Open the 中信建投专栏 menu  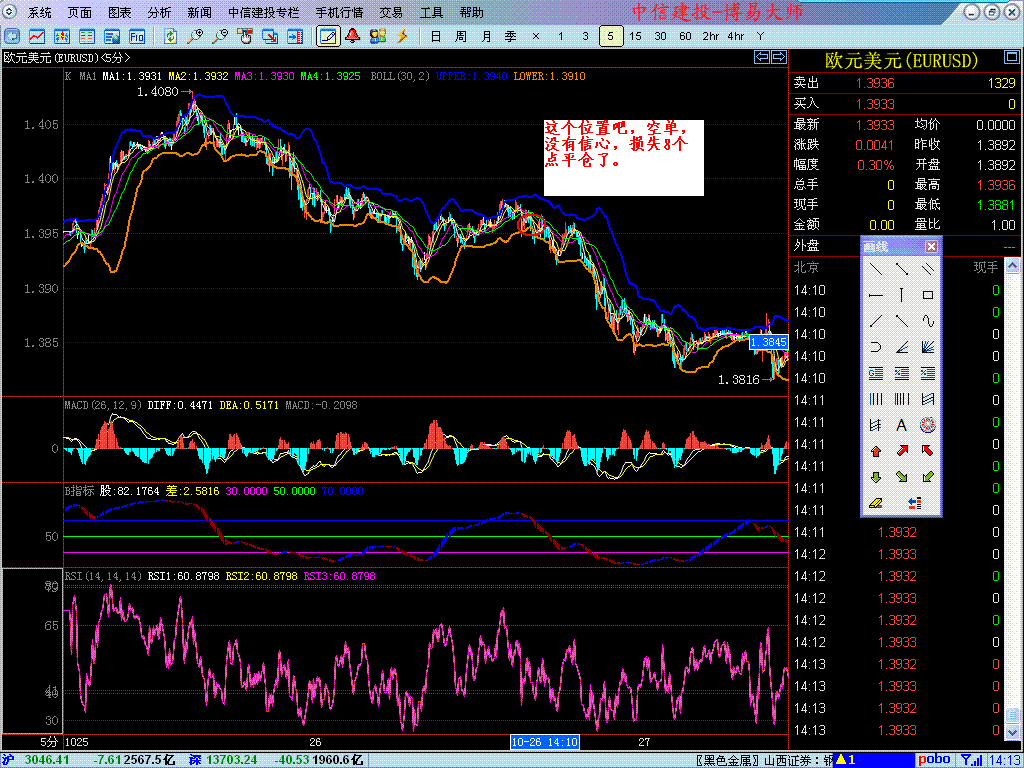click(263, 12)
